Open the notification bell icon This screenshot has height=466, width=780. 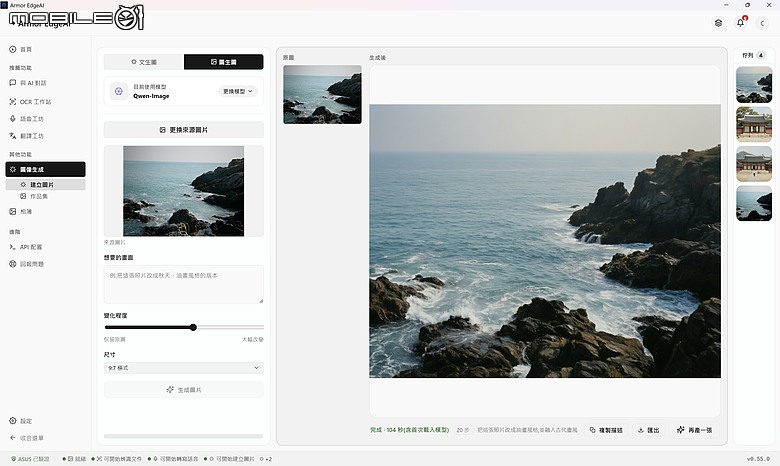point(740,23)
